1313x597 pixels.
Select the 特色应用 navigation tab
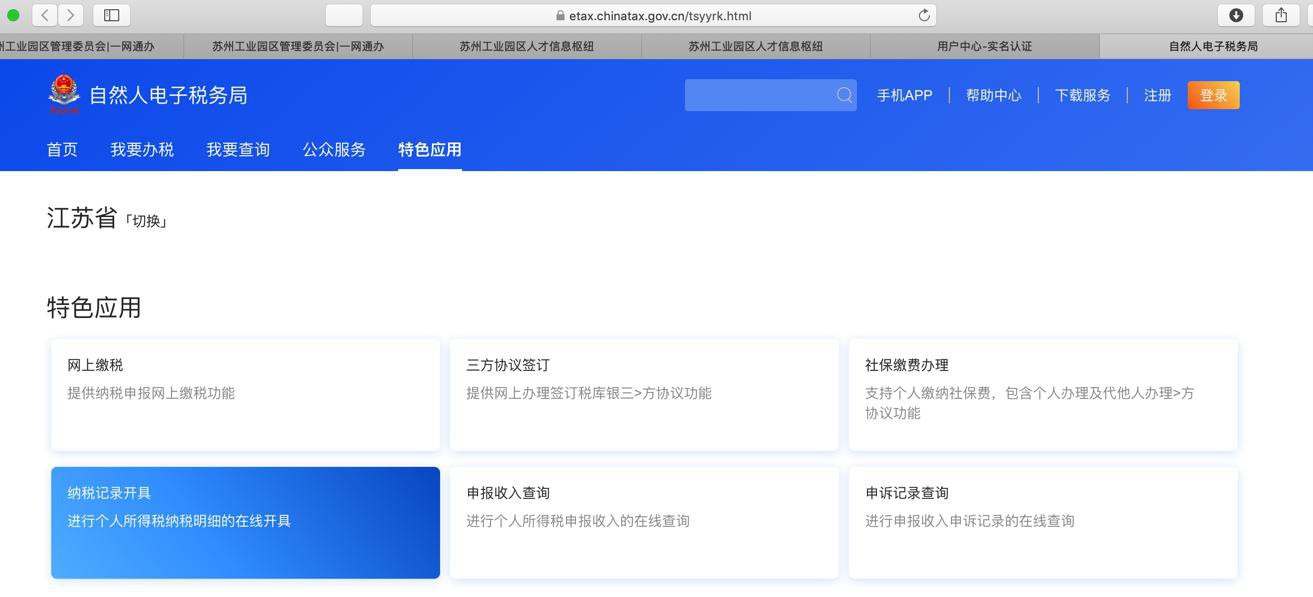pyautogui.click(x=430, y=150)
